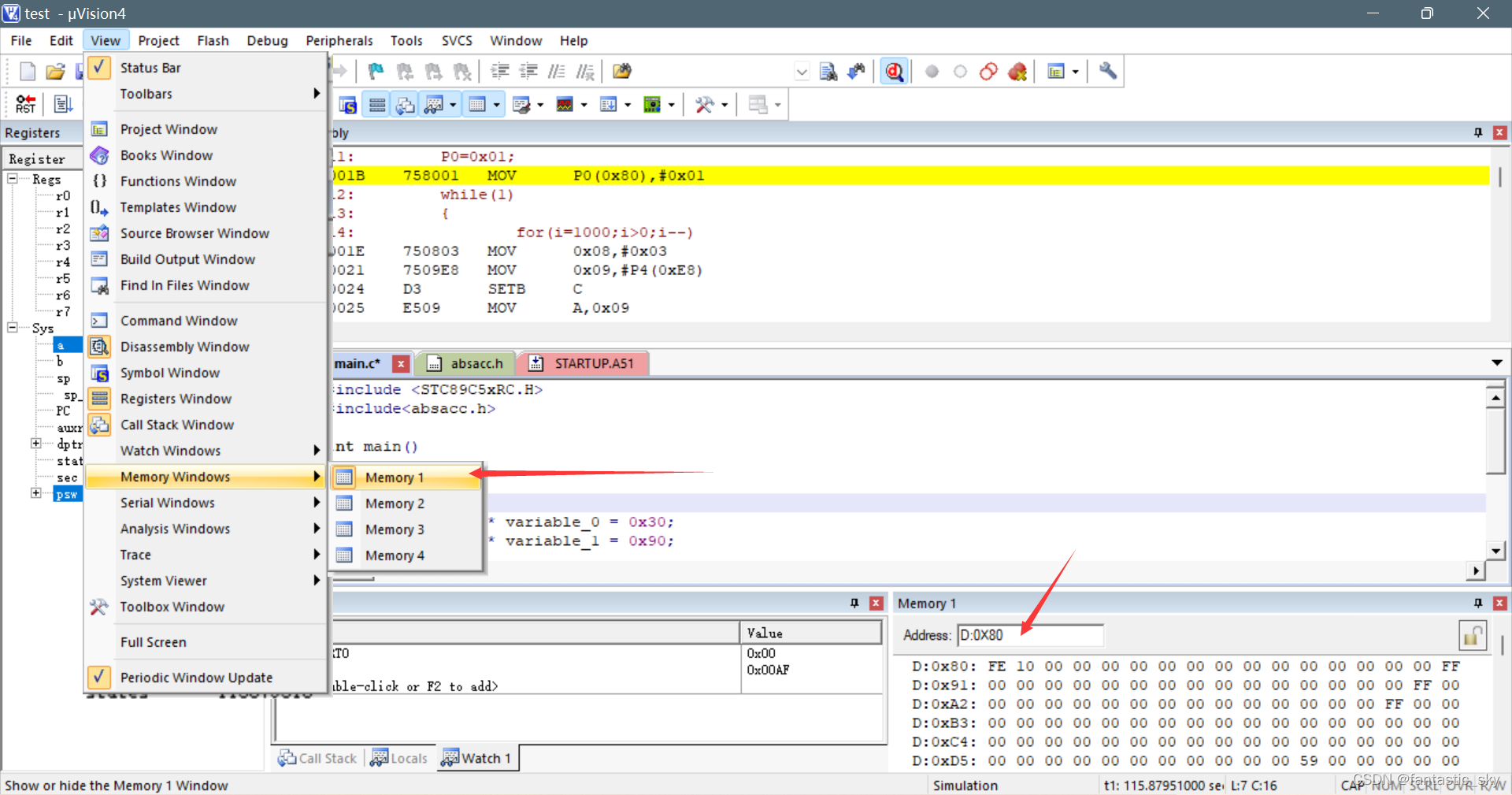Open the Debug menu

click(267, 40)
